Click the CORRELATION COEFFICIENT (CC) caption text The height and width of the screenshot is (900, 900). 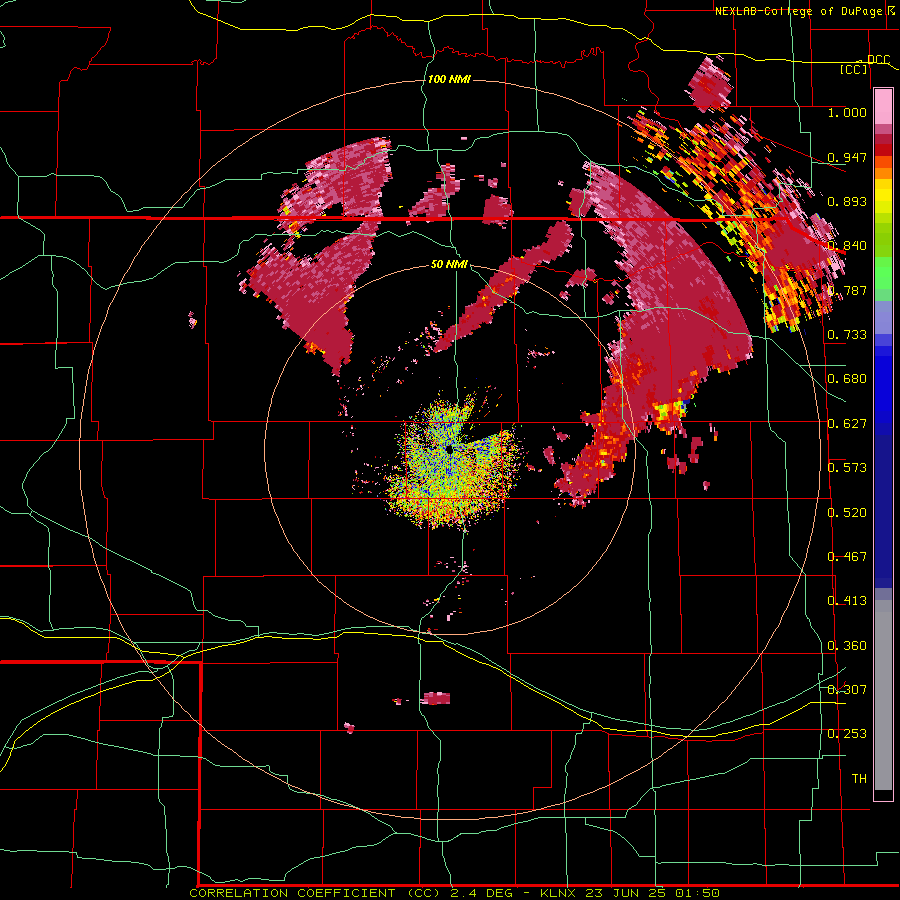click(315, 893)
